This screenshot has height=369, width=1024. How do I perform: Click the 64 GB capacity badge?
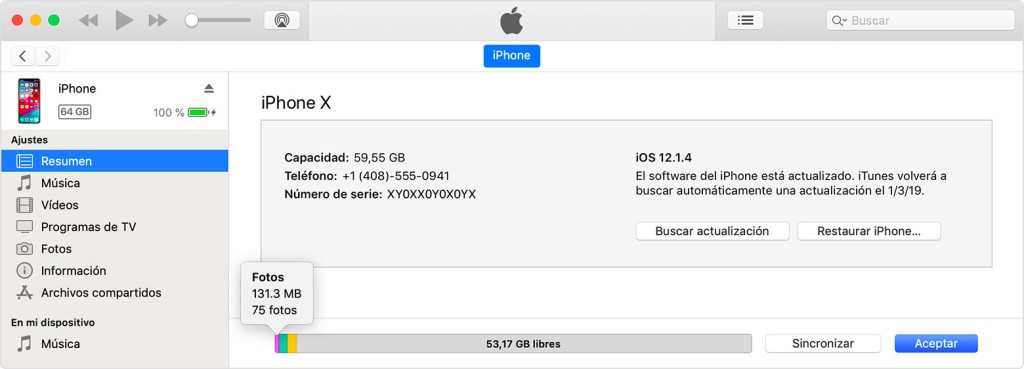74,112
